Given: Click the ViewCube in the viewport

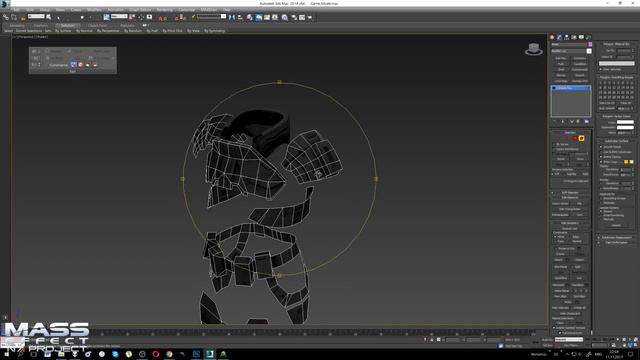Looking at the screenshot, I should 533,49.
